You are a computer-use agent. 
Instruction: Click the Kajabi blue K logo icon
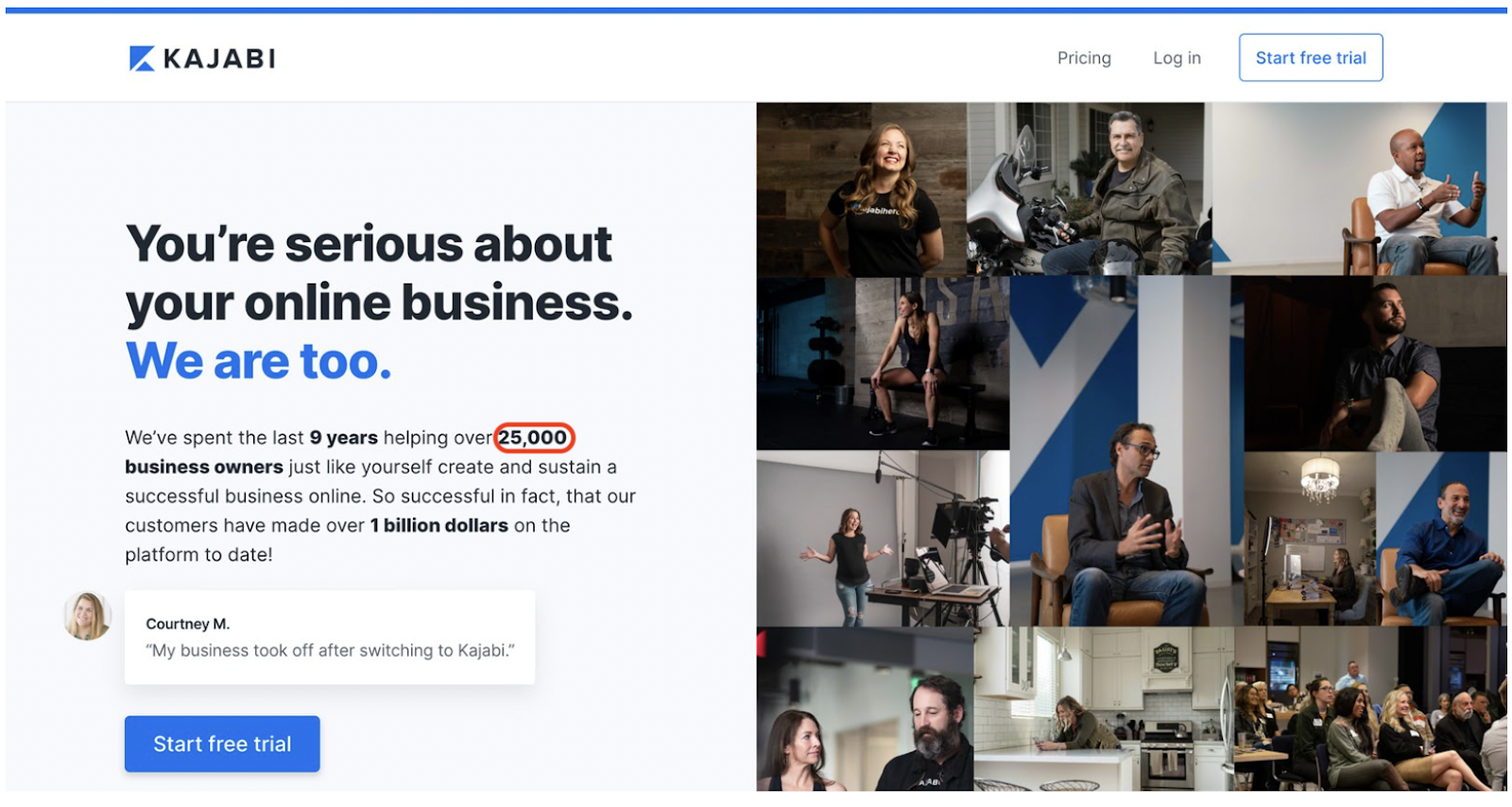click(x=142, y=59)
